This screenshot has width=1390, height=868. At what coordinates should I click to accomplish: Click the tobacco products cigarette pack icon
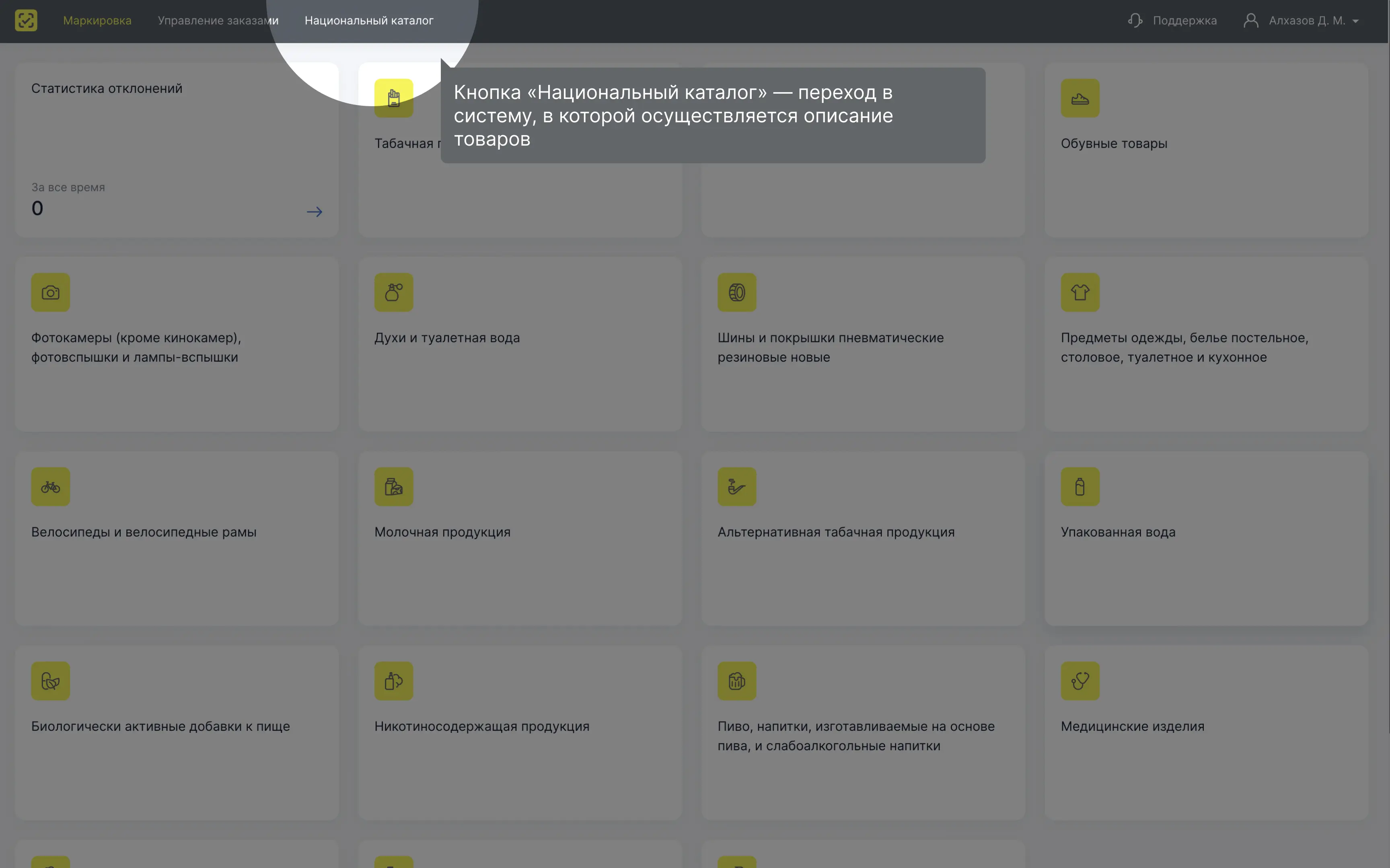(394, 98)
